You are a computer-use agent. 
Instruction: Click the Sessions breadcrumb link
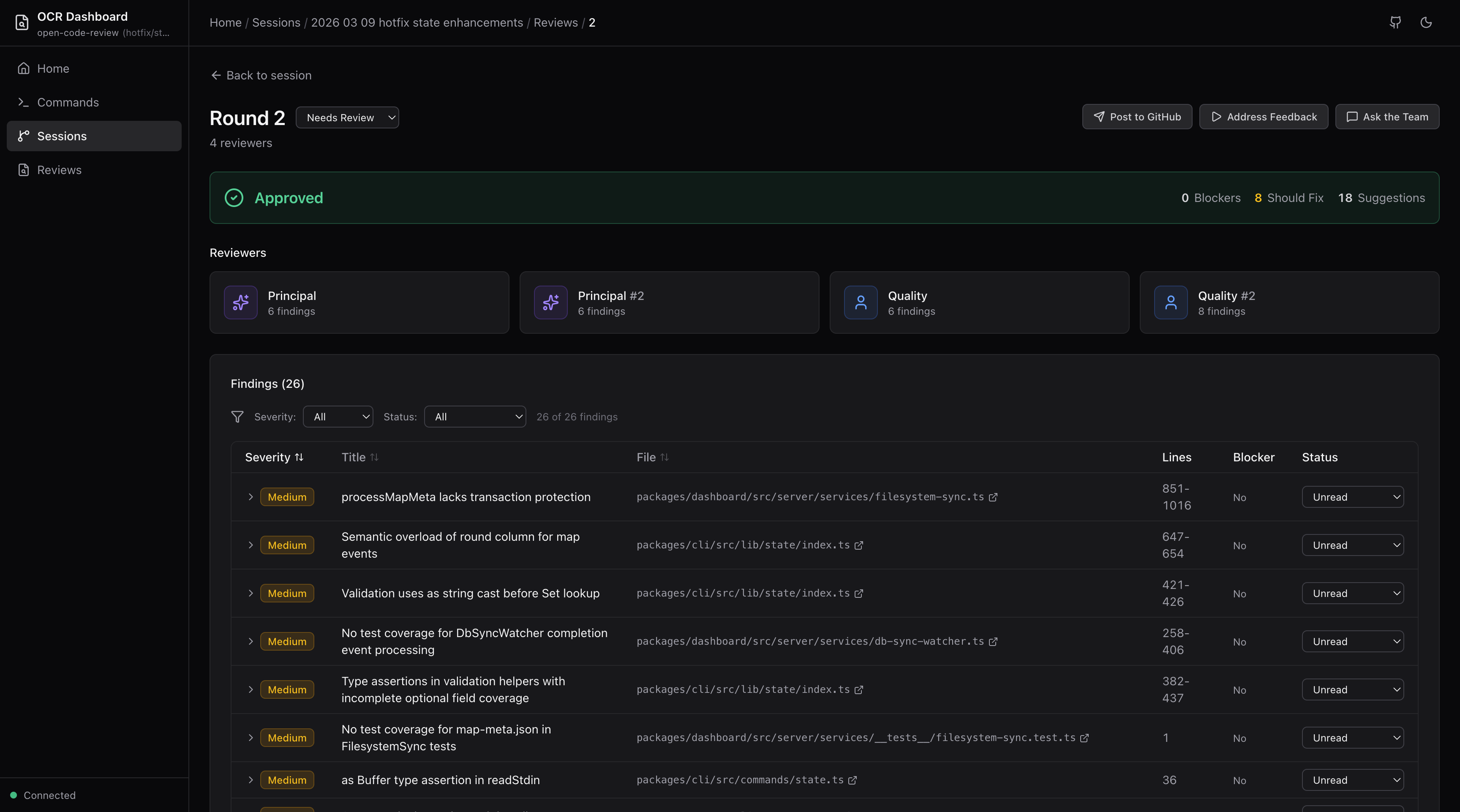[x=276, y=23]
